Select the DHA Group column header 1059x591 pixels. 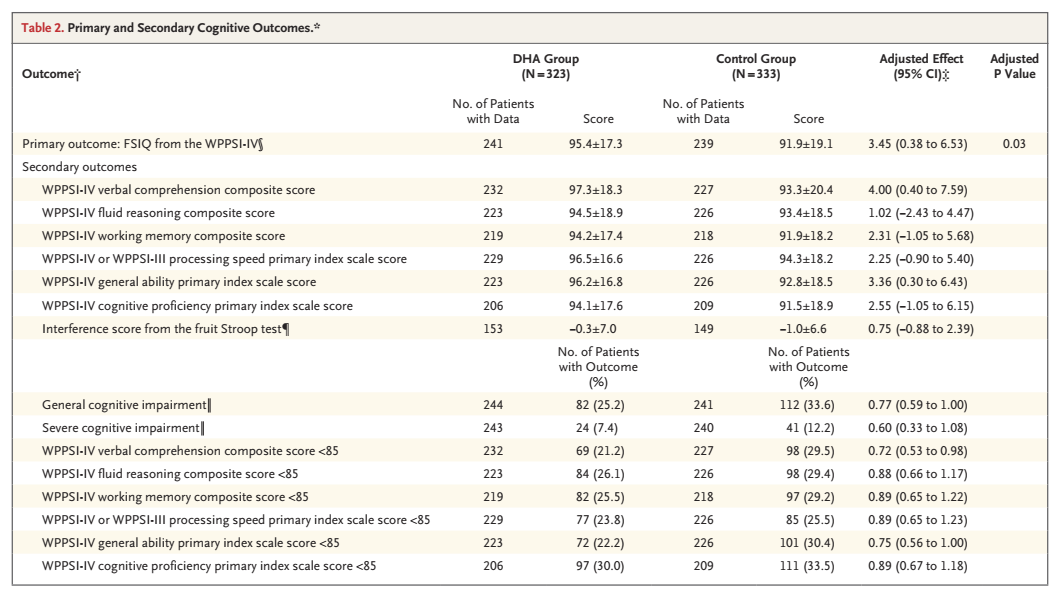coord(545,66)
